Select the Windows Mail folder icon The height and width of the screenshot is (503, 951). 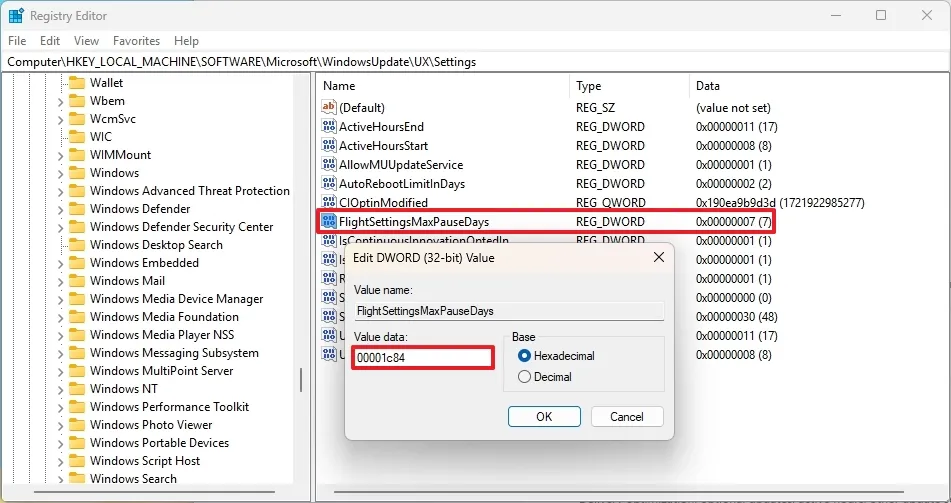77,281
